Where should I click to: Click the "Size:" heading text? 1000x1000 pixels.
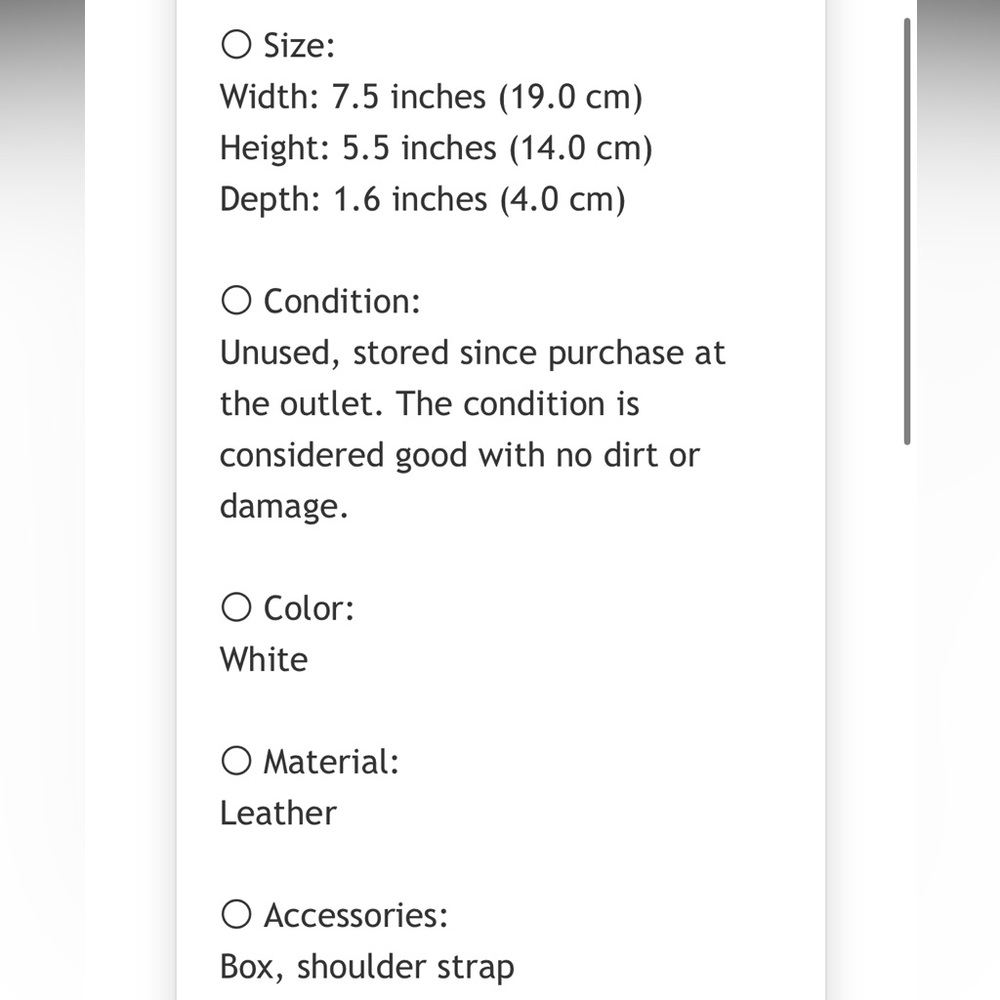coord(299,45)
